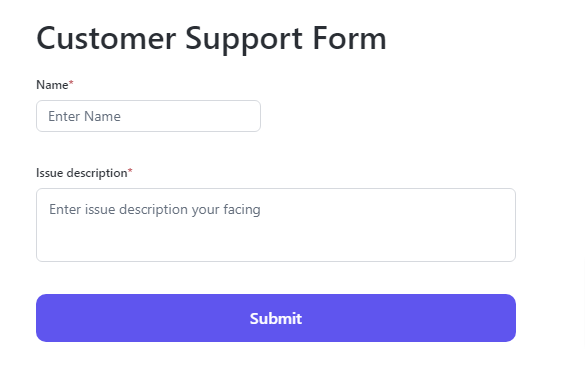
Task: Click the right edge of the purple Submit button
Action: (x=507, y=318)
